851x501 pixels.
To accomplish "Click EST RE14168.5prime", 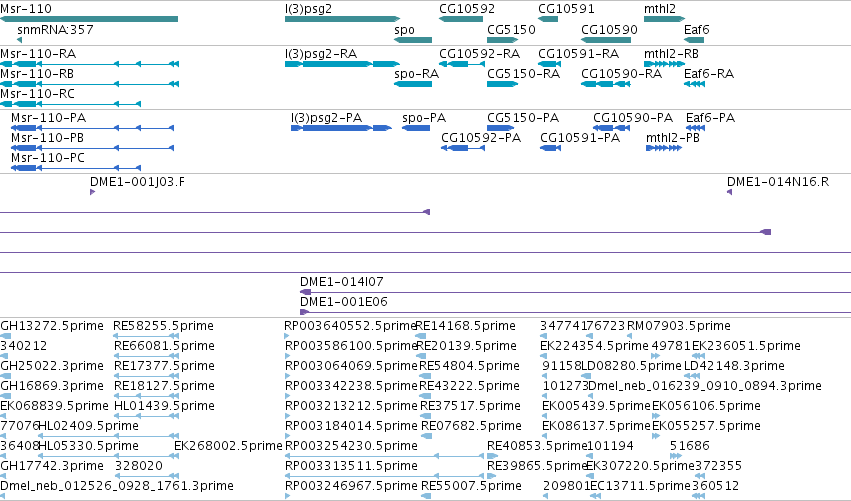I will click(466, 326).
